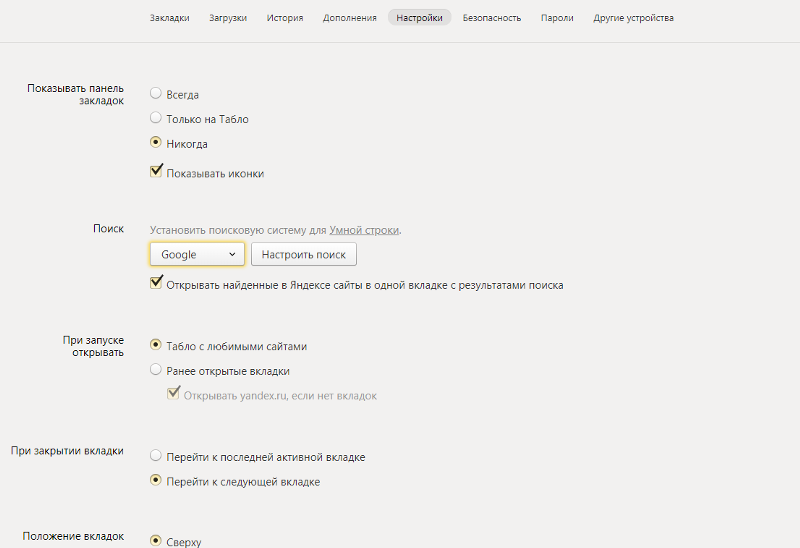This screenshot has width=800, height=548.
Task: Toggle the Показывать иконки checkbox
Action: click(156, 172)
